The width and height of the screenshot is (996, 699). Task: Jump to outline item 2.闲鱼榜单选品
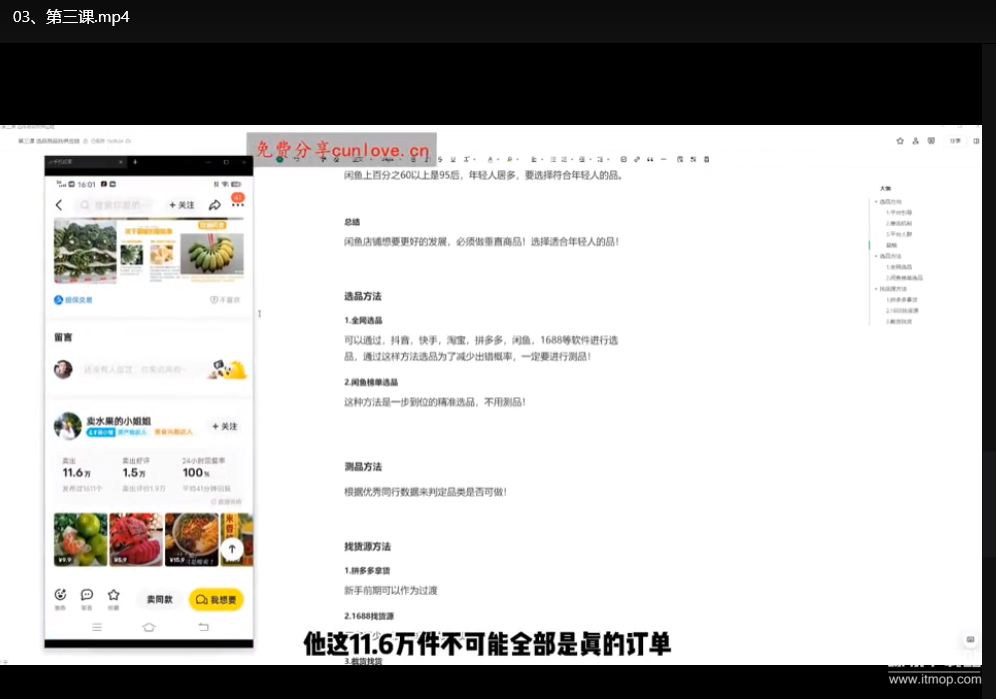(x=905, y=278)
